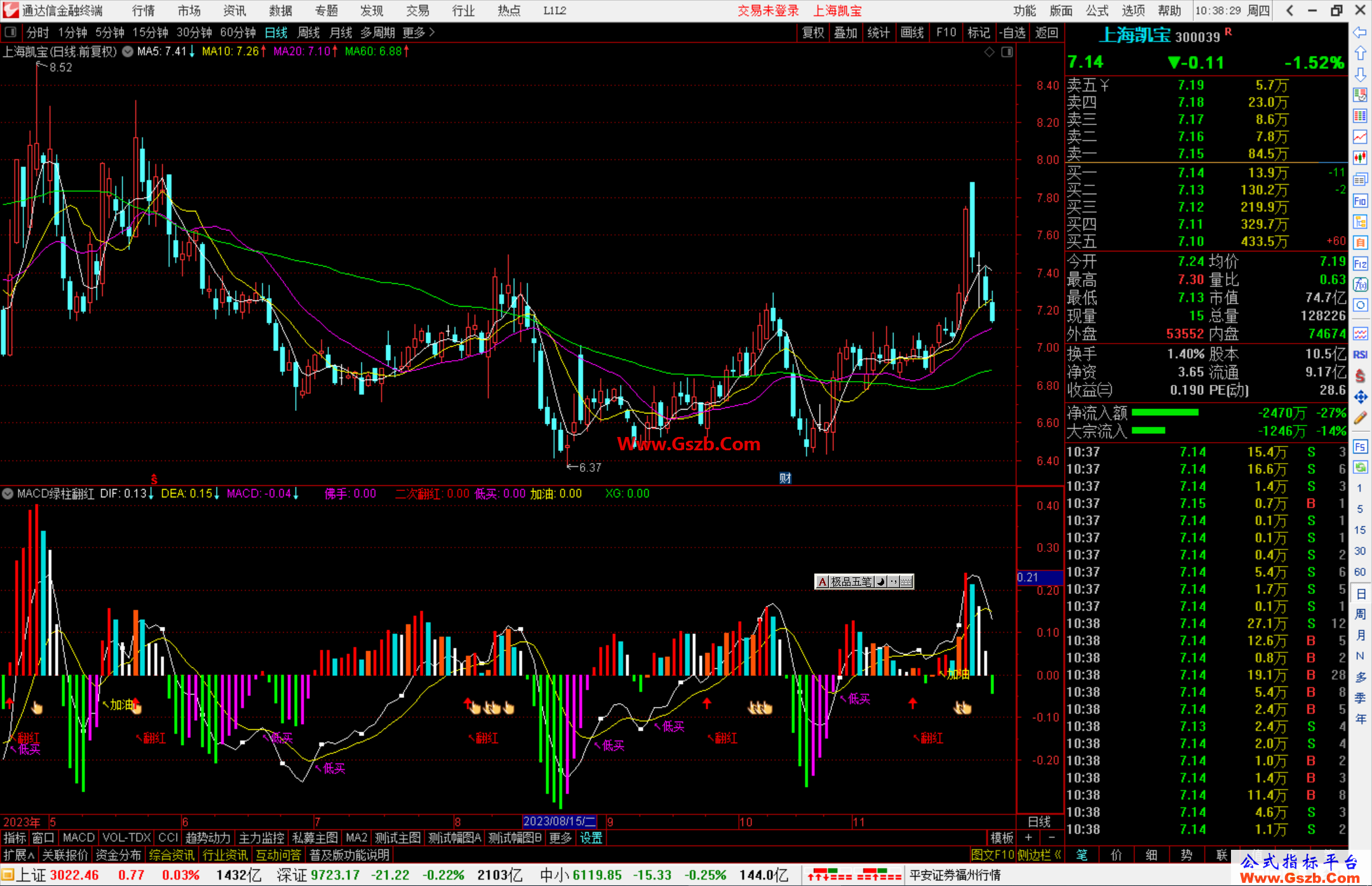Click the 统计 statistics button
This screenshot has width=1372, height=886.
tap(878, 32)
